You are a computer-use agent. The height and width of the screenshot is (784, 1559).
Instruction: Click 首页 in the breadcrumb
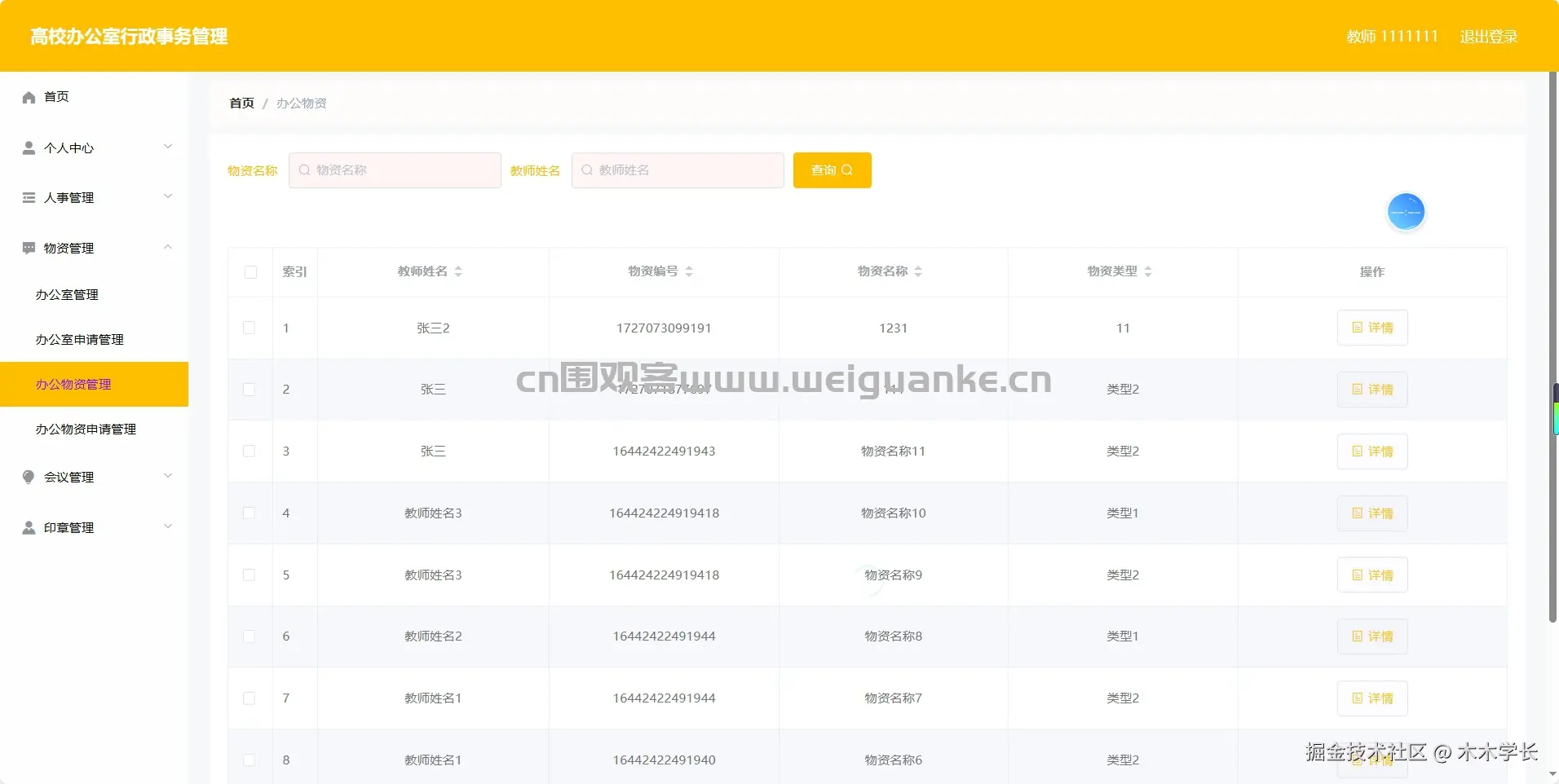tap(241, 104)
